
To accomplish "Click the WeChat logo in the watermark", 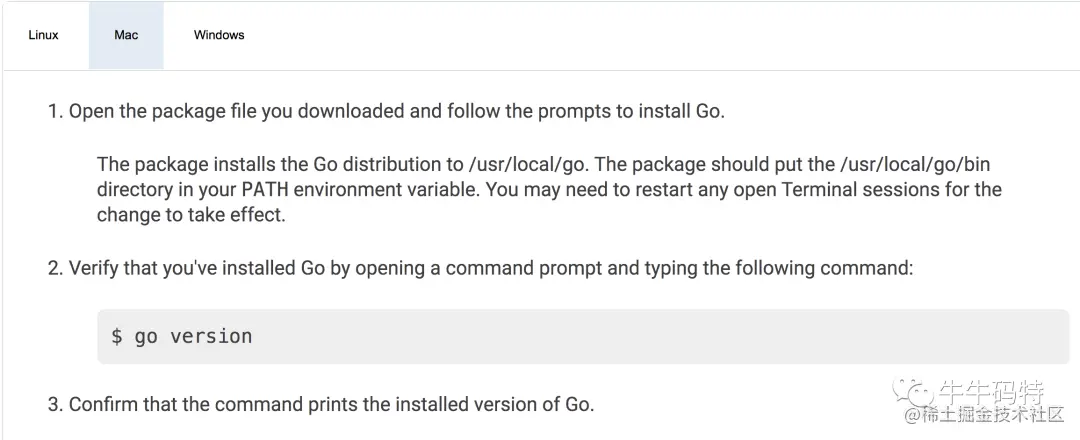I will coord(913,392).
